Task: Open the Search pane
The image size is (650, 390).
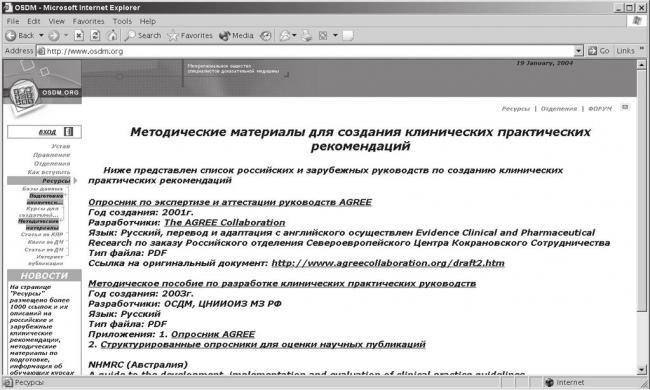Action: click(143, 36)
